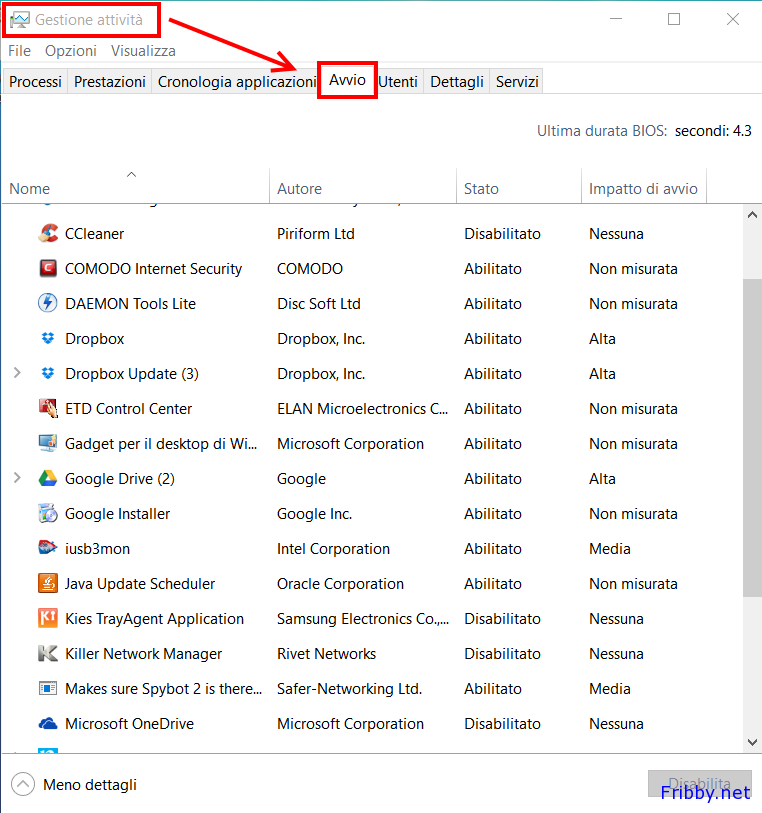Click the scrollbar down arrow

(752, 742)
